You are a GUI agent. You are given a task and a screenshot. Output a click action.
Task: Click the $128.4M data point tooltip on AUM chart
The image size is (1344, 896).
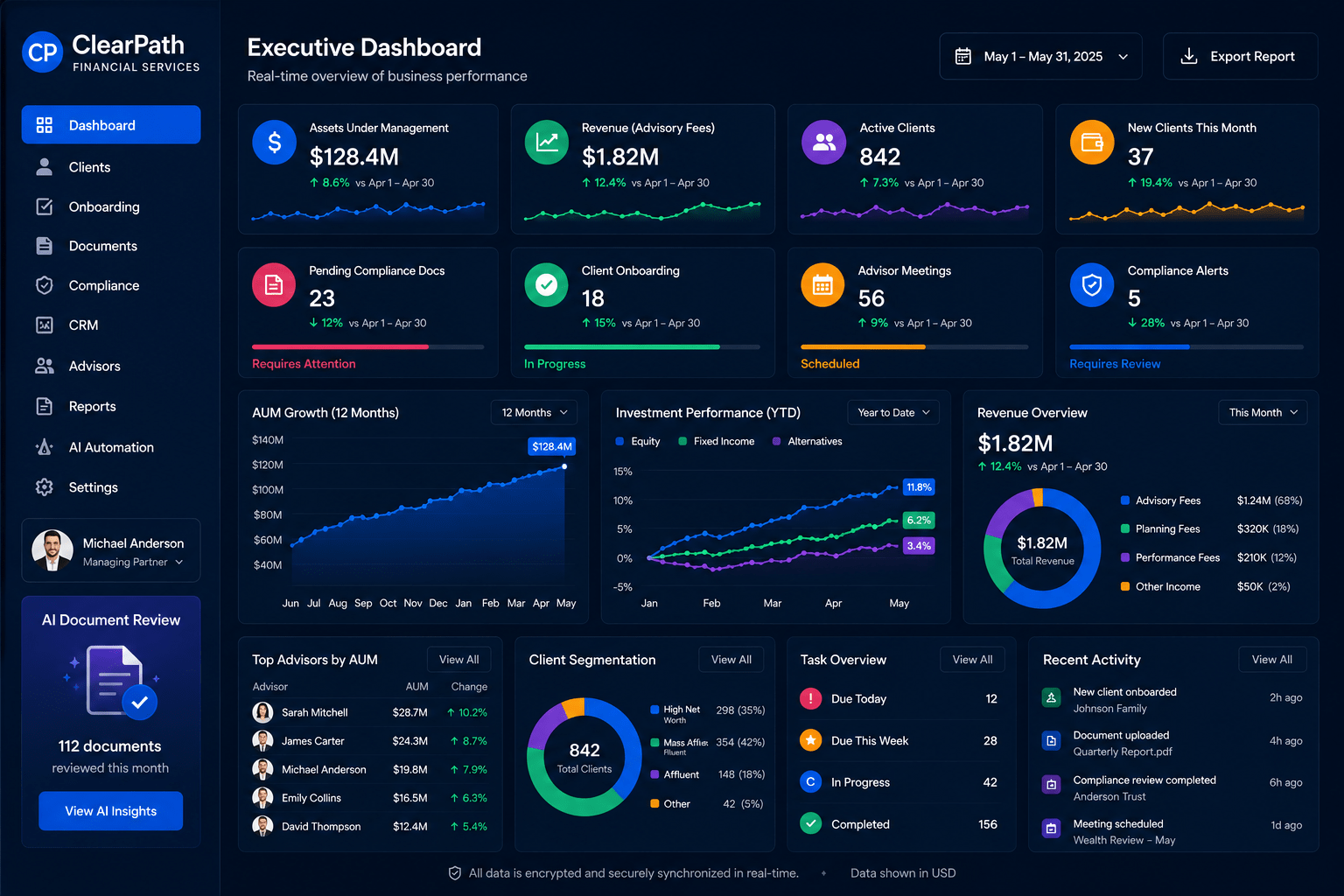[552, 446]
